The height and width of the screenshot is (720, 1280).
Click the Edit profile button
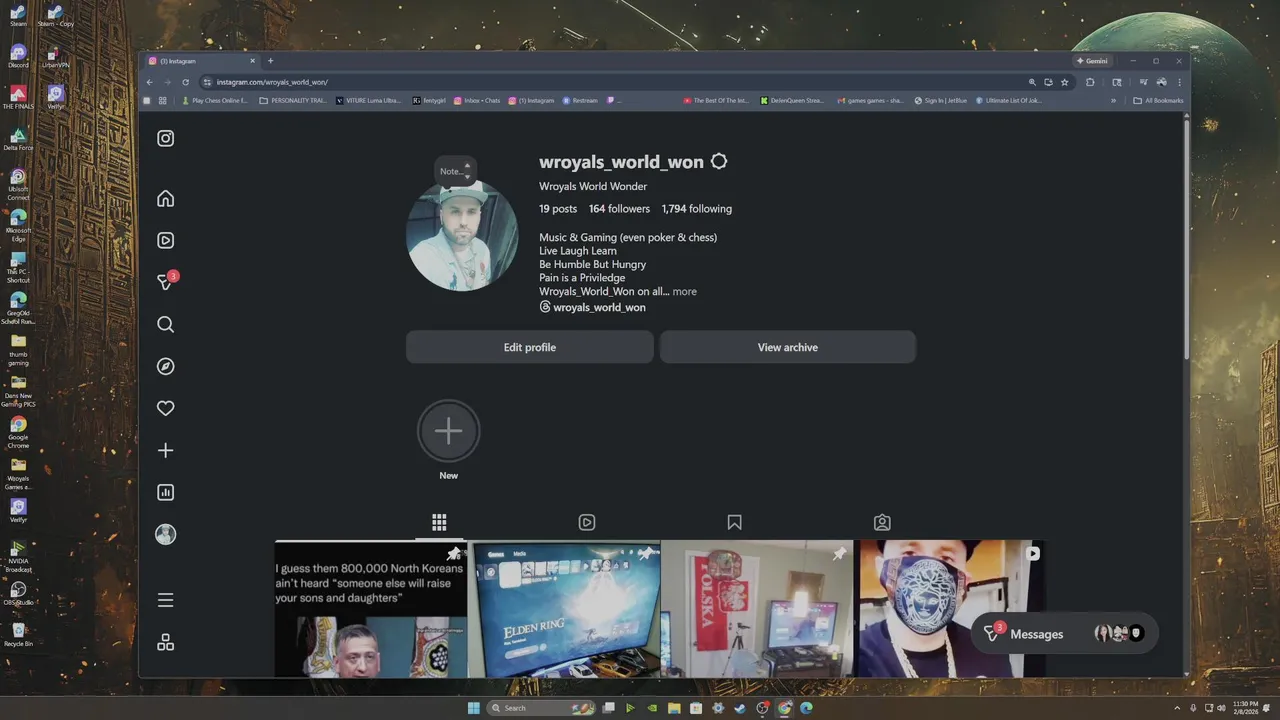[530, 347]
